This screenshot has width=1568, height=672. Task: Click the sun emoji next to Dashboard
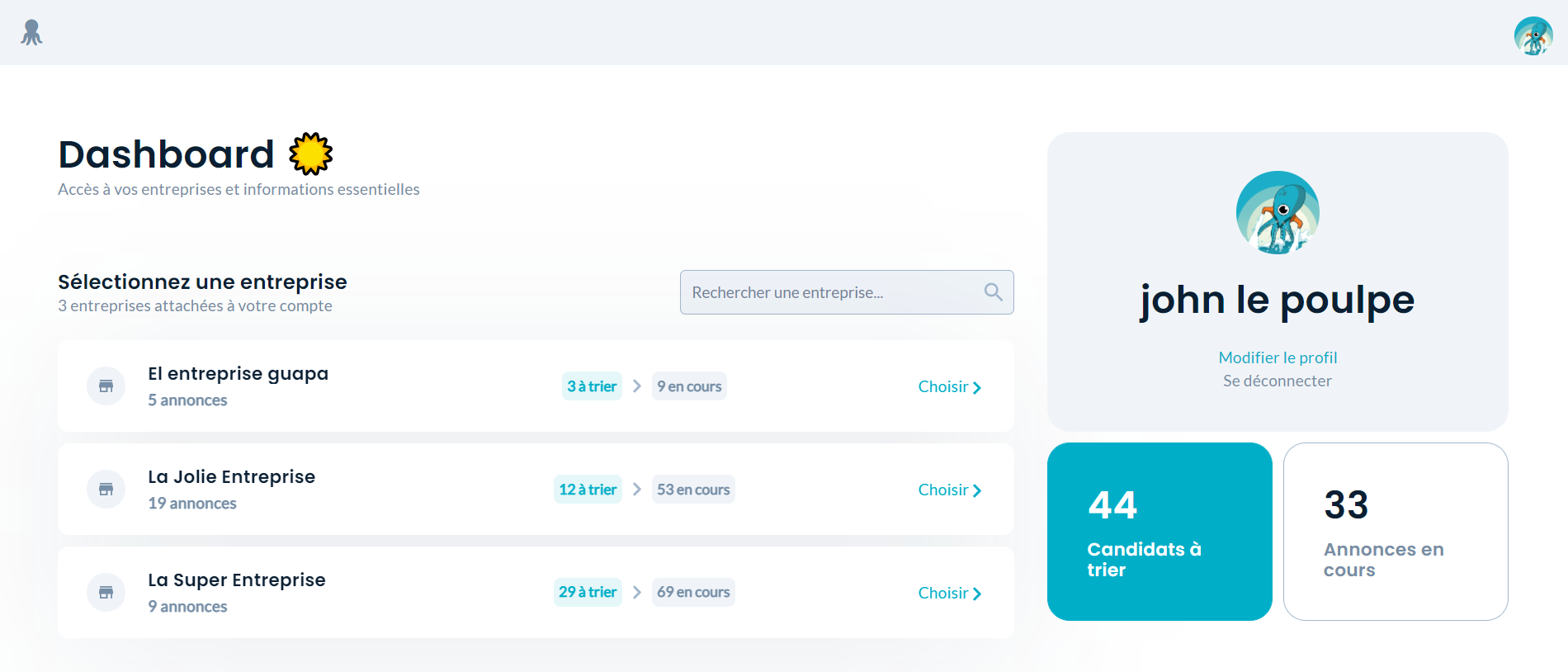tap(310, 154)
